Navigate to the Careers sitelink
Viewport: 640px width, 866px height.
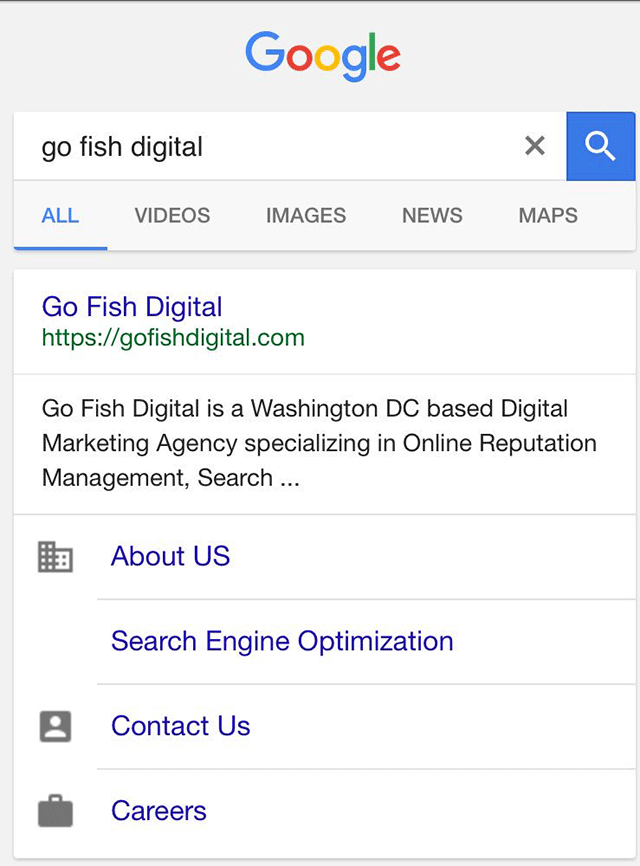click(x=158, y=811)
